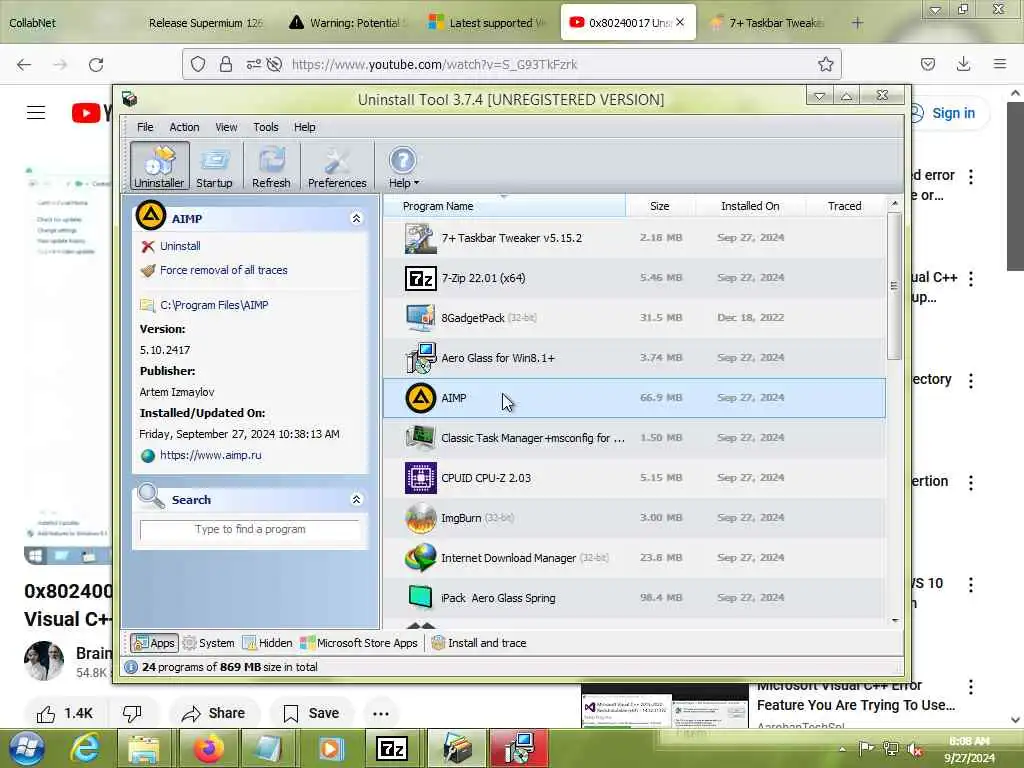
Task: Open Preferences from the toolbar
Action: 337,167
